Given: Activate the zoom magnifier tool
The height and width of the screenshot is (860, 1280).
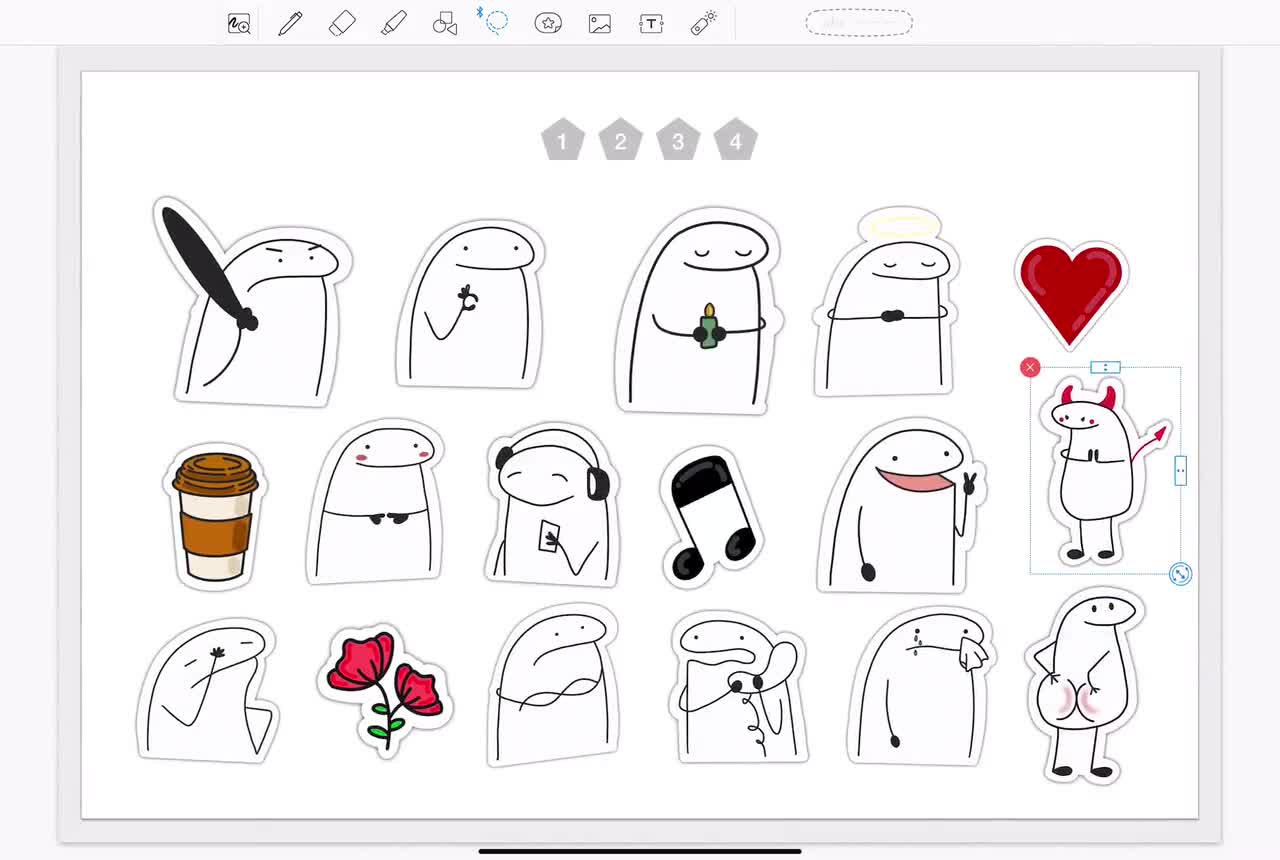Looking at the screenshot, I should coord(239,22).
